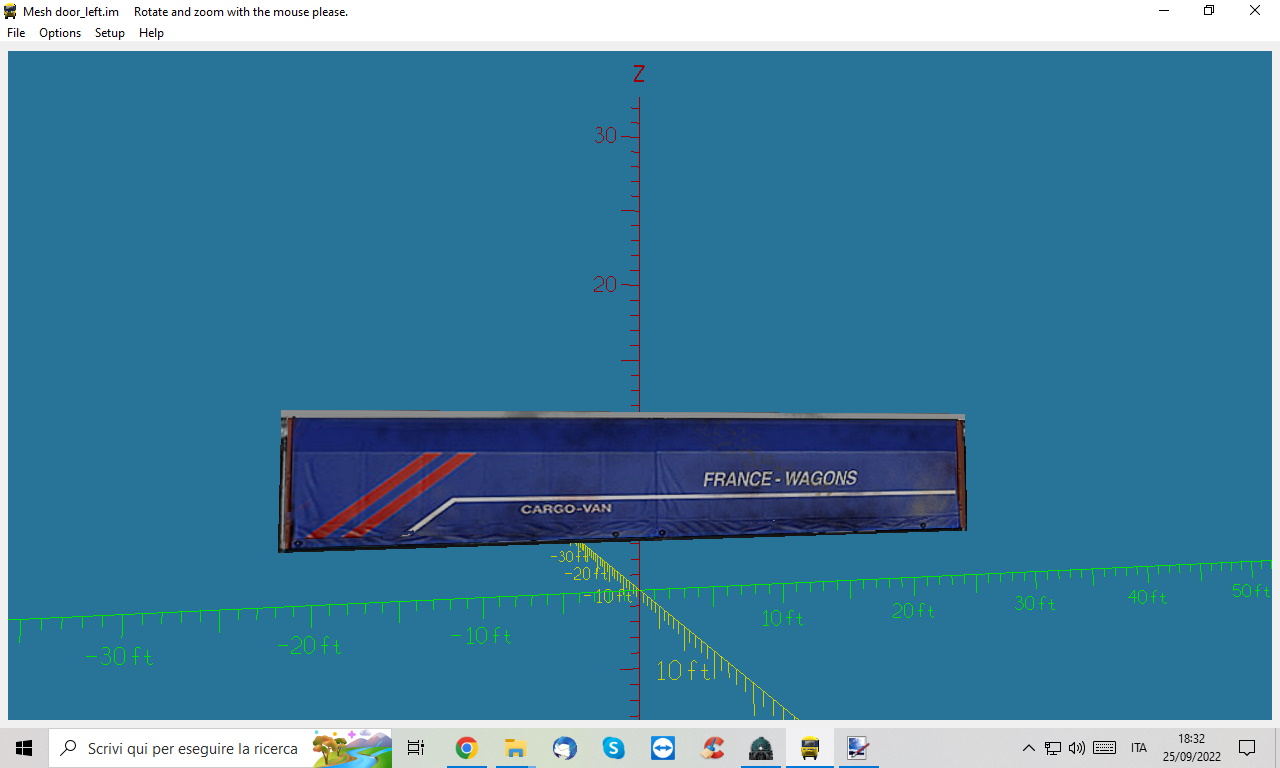Open the dark train icon app on taskbar

(x=761, y=748)
